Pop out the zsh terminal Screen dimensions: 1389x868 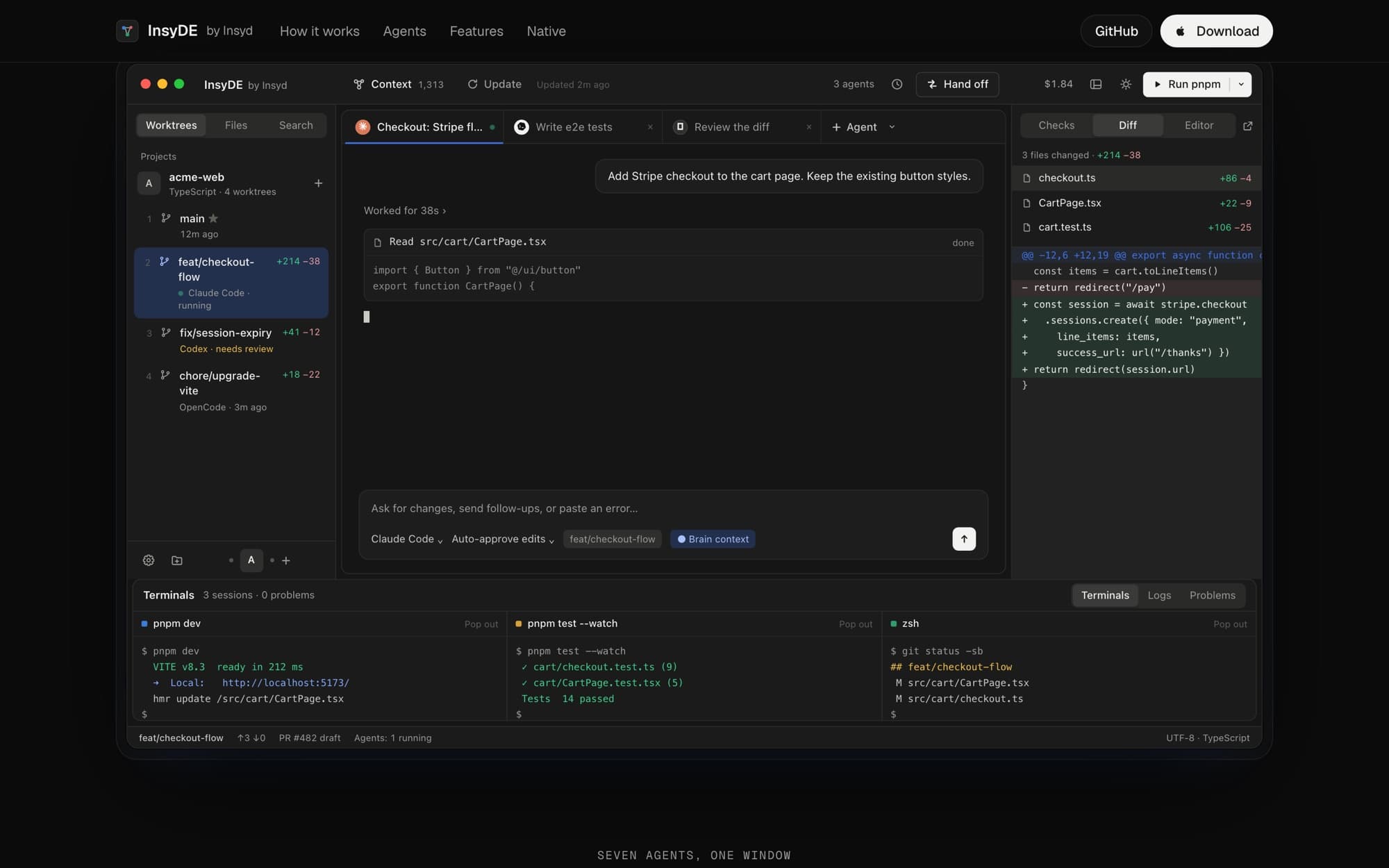[1230, 624]
